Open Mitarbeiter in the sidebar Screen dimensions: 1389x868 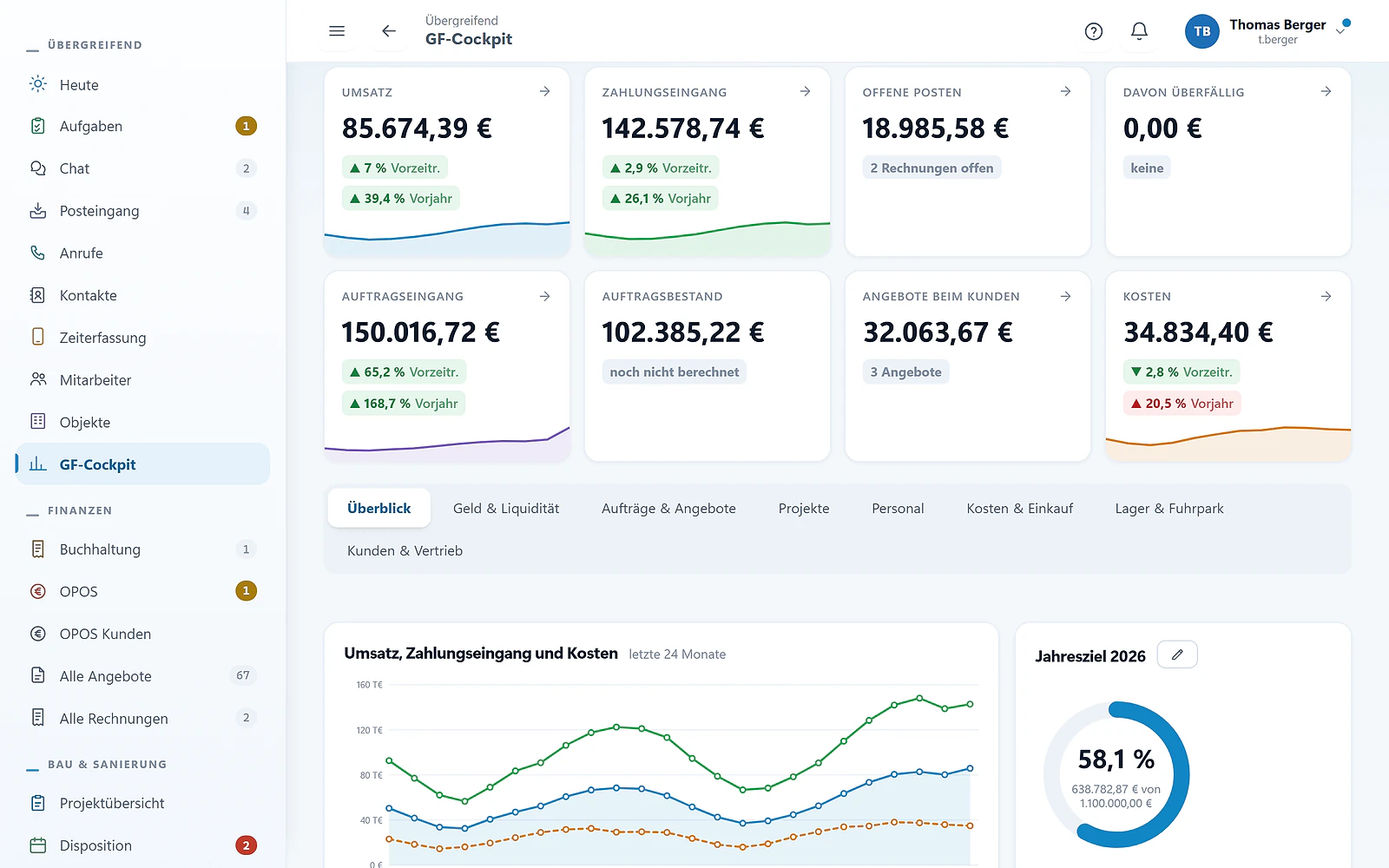[143, 380]
